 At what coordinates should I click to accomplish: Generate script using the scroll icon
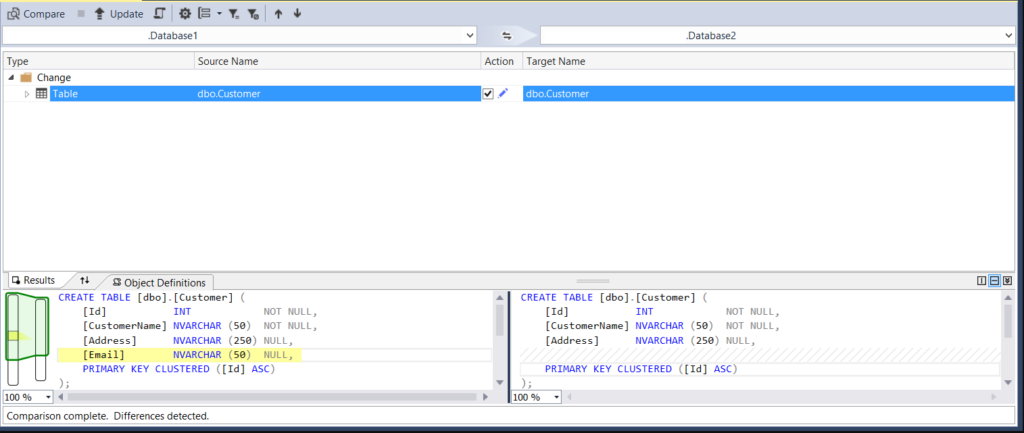point(159,14)
